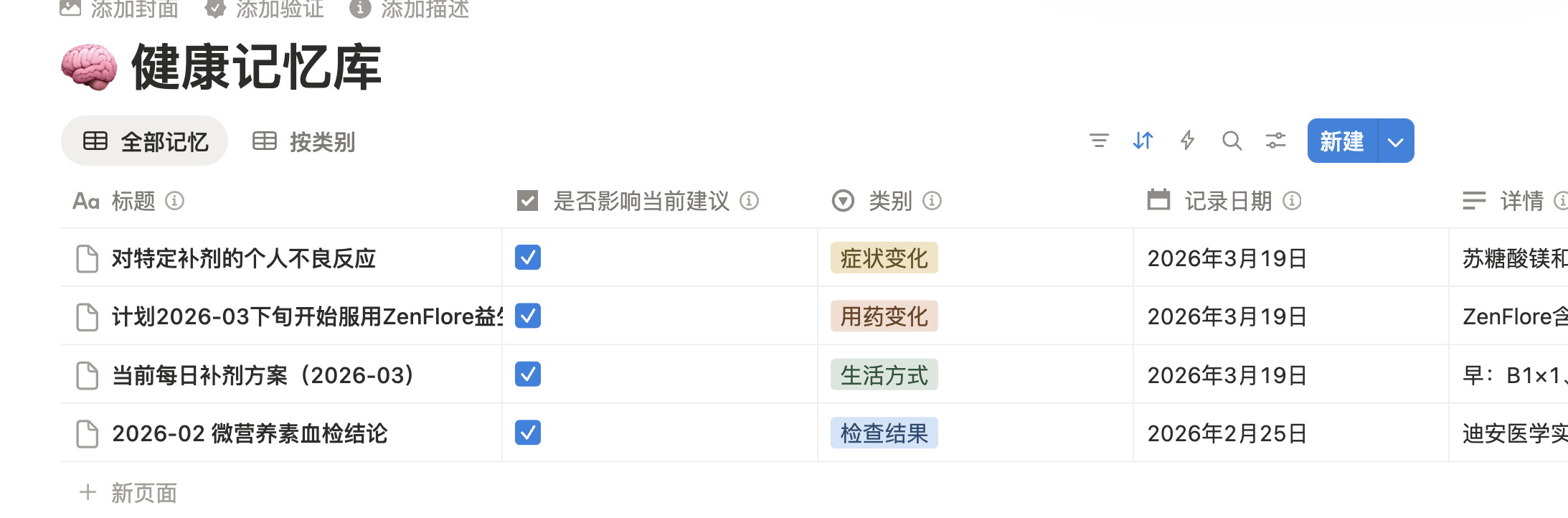Click the search magnifier icon
The height and width of the screenshot is (518, 1568).
tap(1232, 141)
